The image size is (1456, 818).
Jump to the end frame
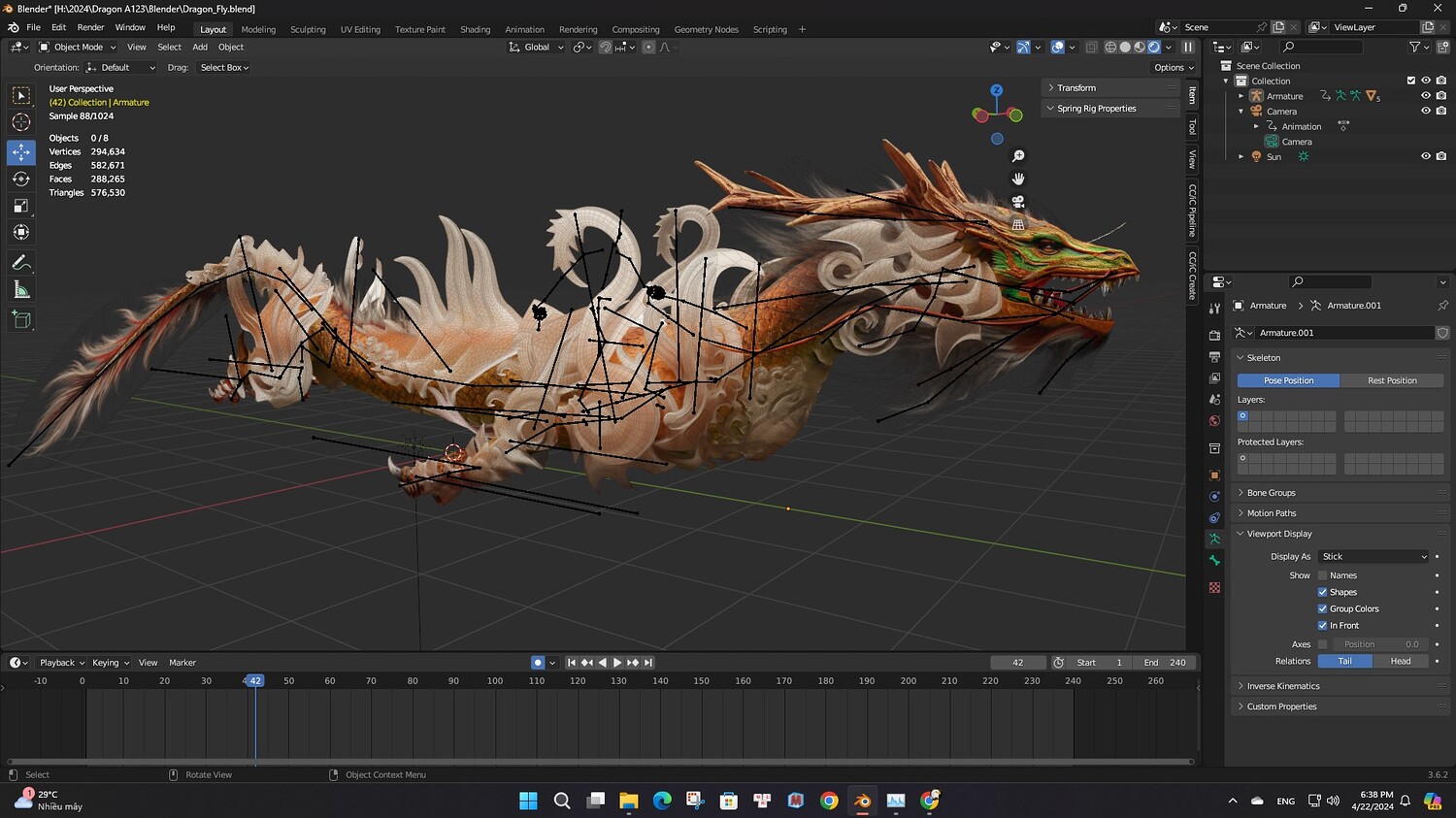click(648, 663)
